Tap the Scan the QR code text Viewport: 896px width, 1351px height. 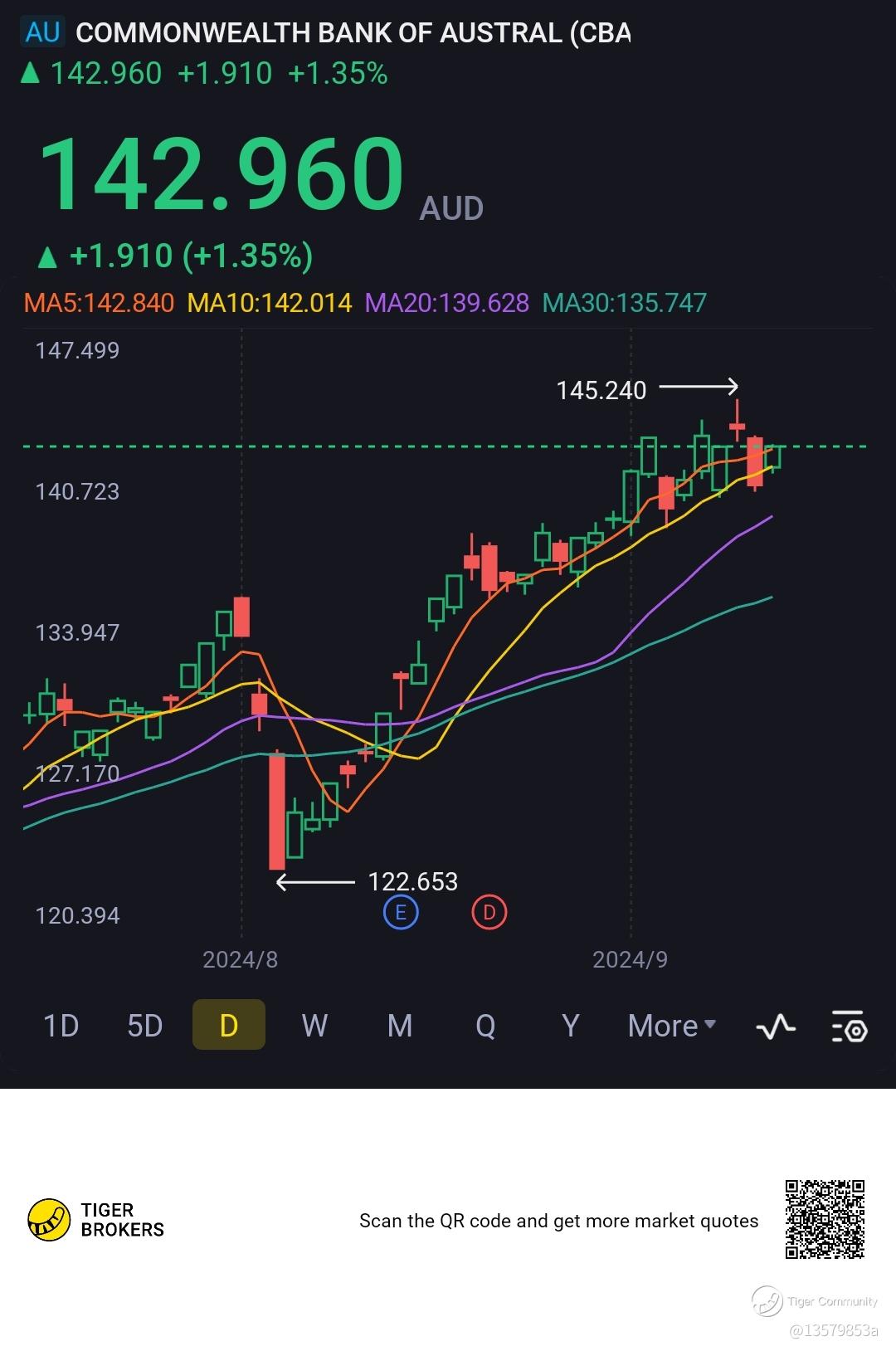point(558,1221)
